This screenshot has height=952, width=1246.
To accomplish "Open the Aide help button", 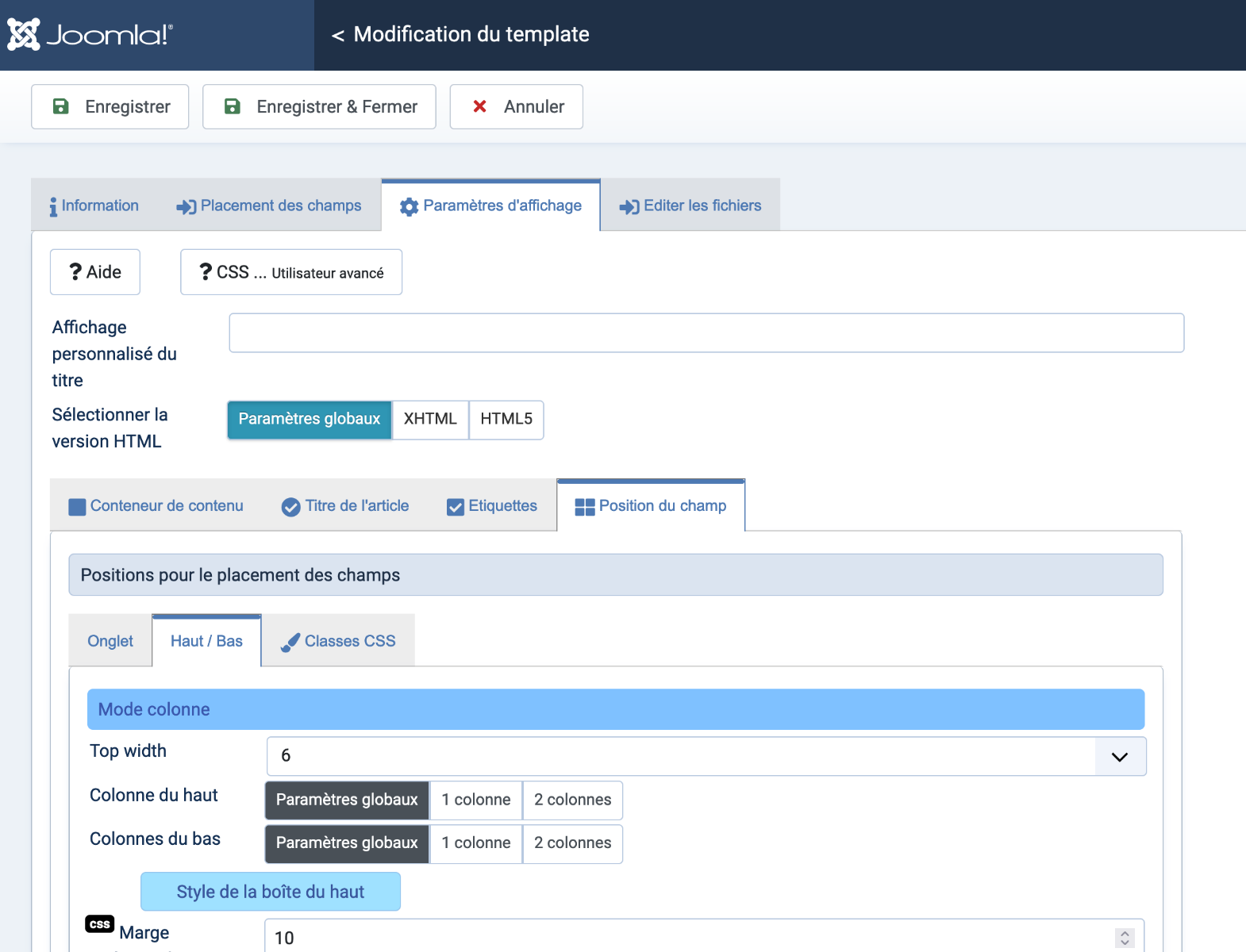I will point(95,272).
